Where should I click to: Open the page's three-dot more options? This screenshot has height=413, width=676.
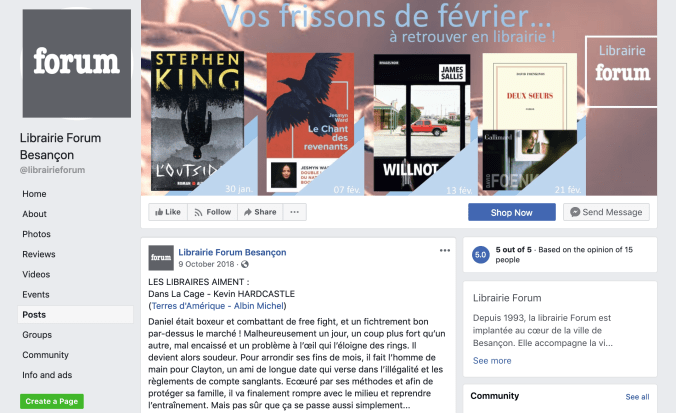point(294,212)
